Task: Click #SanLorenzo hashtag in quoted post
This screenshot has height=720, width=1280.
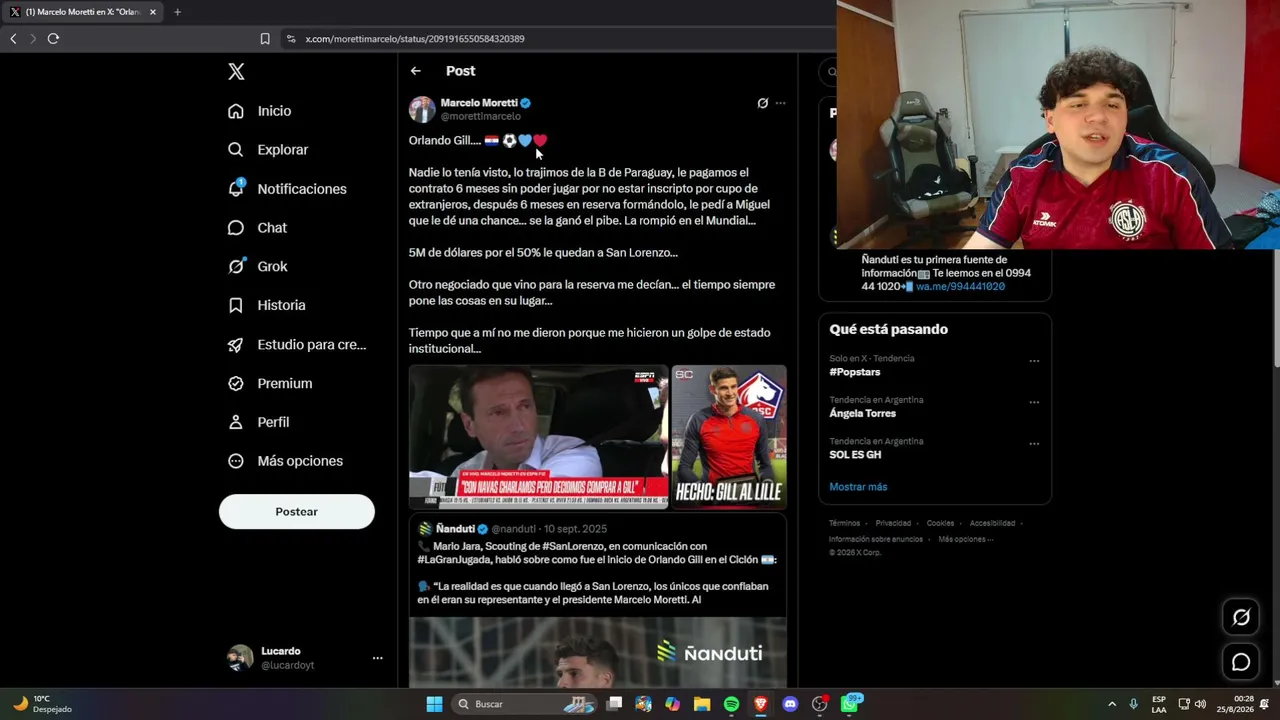Action: [x=577, y=546]
